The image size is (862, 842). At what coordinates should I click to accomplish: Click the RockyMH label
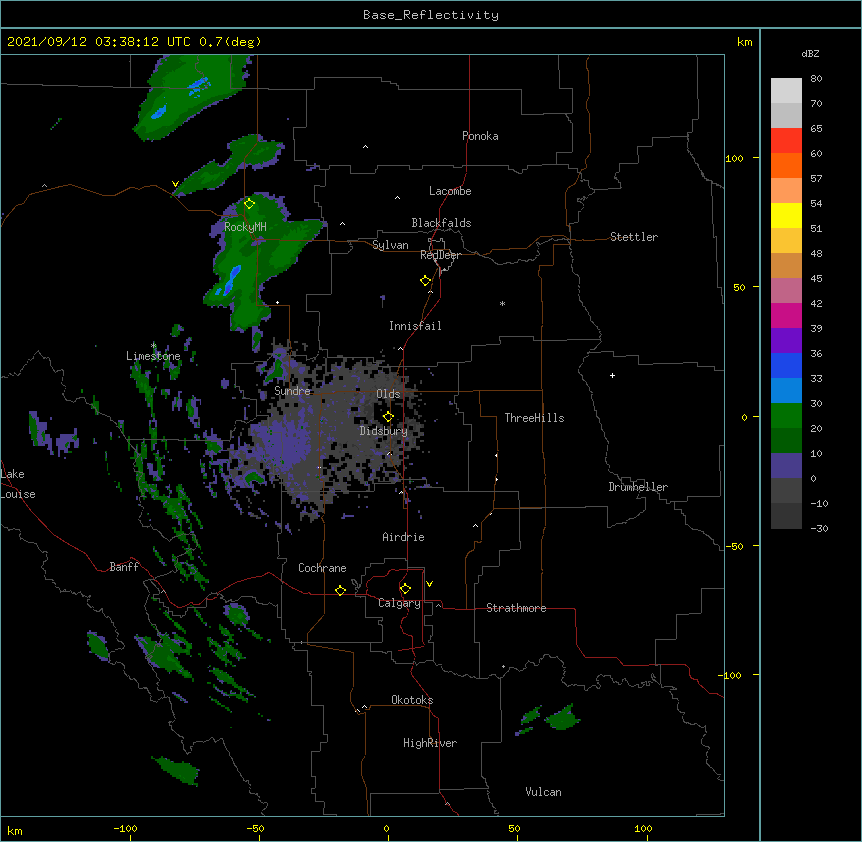245,227
